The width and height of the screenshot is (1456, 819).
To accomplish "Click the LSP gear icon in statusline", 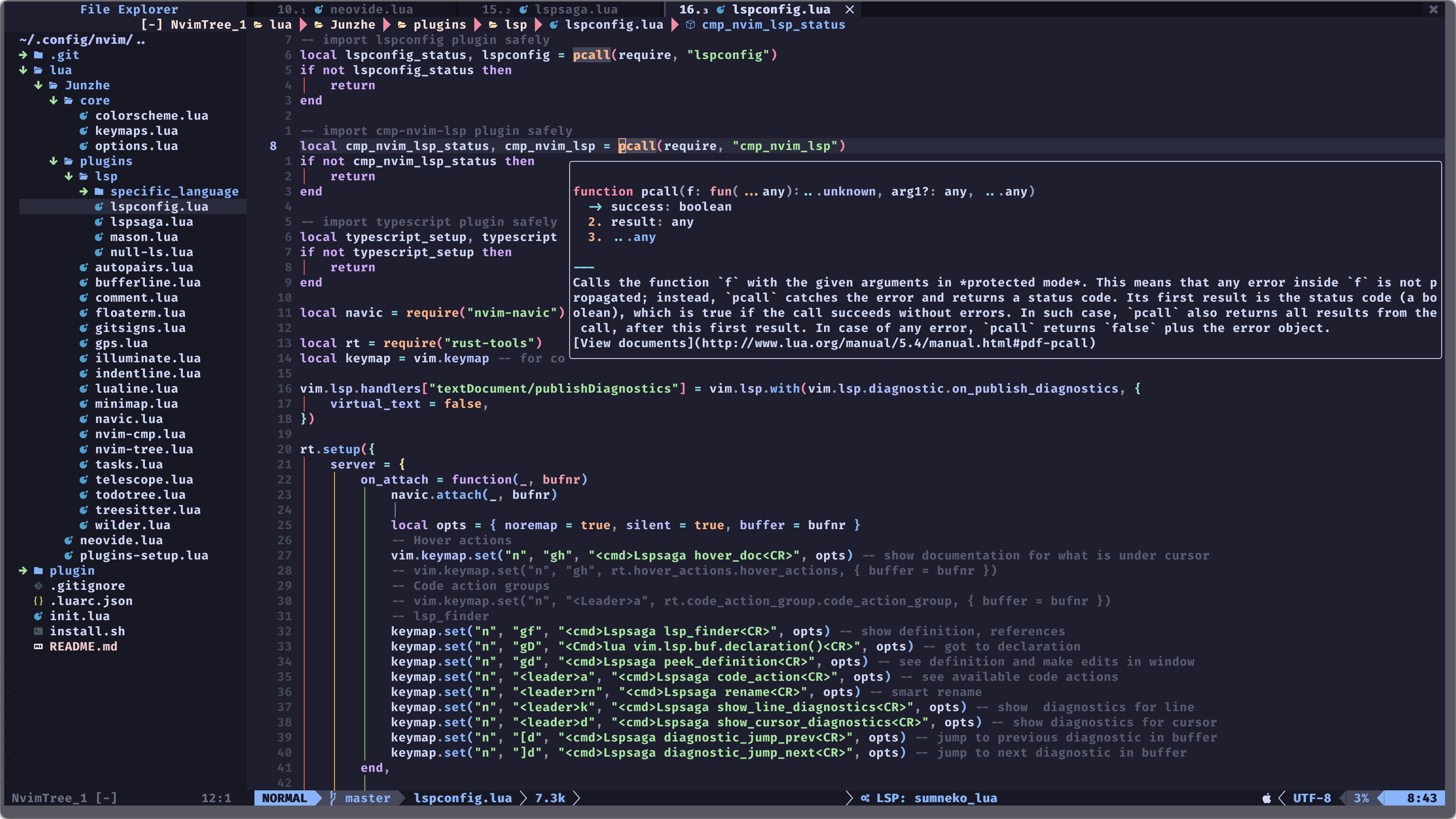I will [865, 798].
